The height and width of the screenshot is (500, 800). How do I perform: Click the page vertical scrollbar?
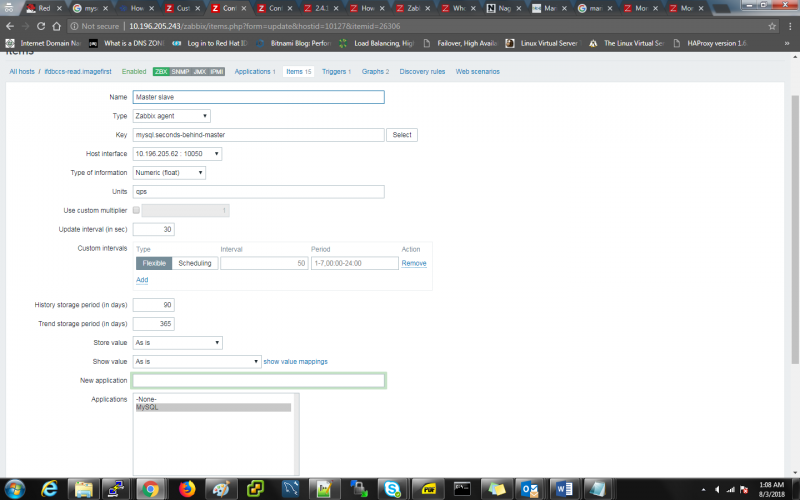795,230
